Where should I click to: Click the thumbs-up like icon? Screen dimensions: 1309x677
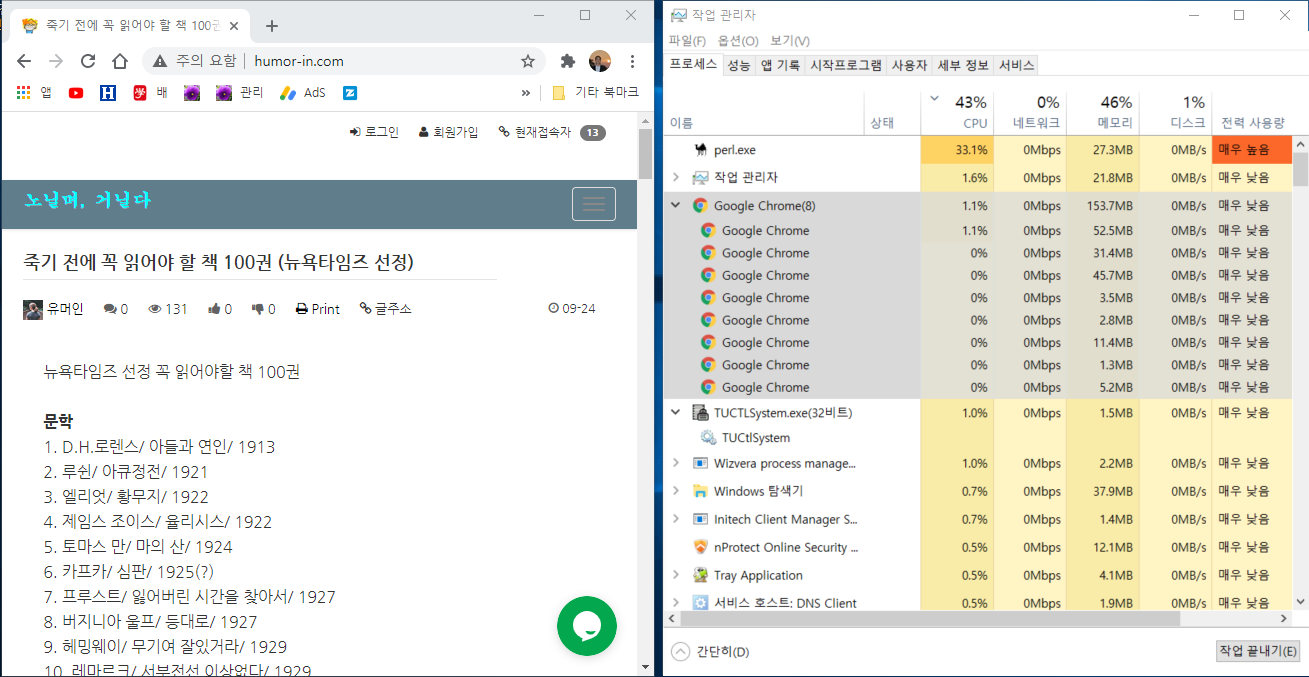coord(214,309)
